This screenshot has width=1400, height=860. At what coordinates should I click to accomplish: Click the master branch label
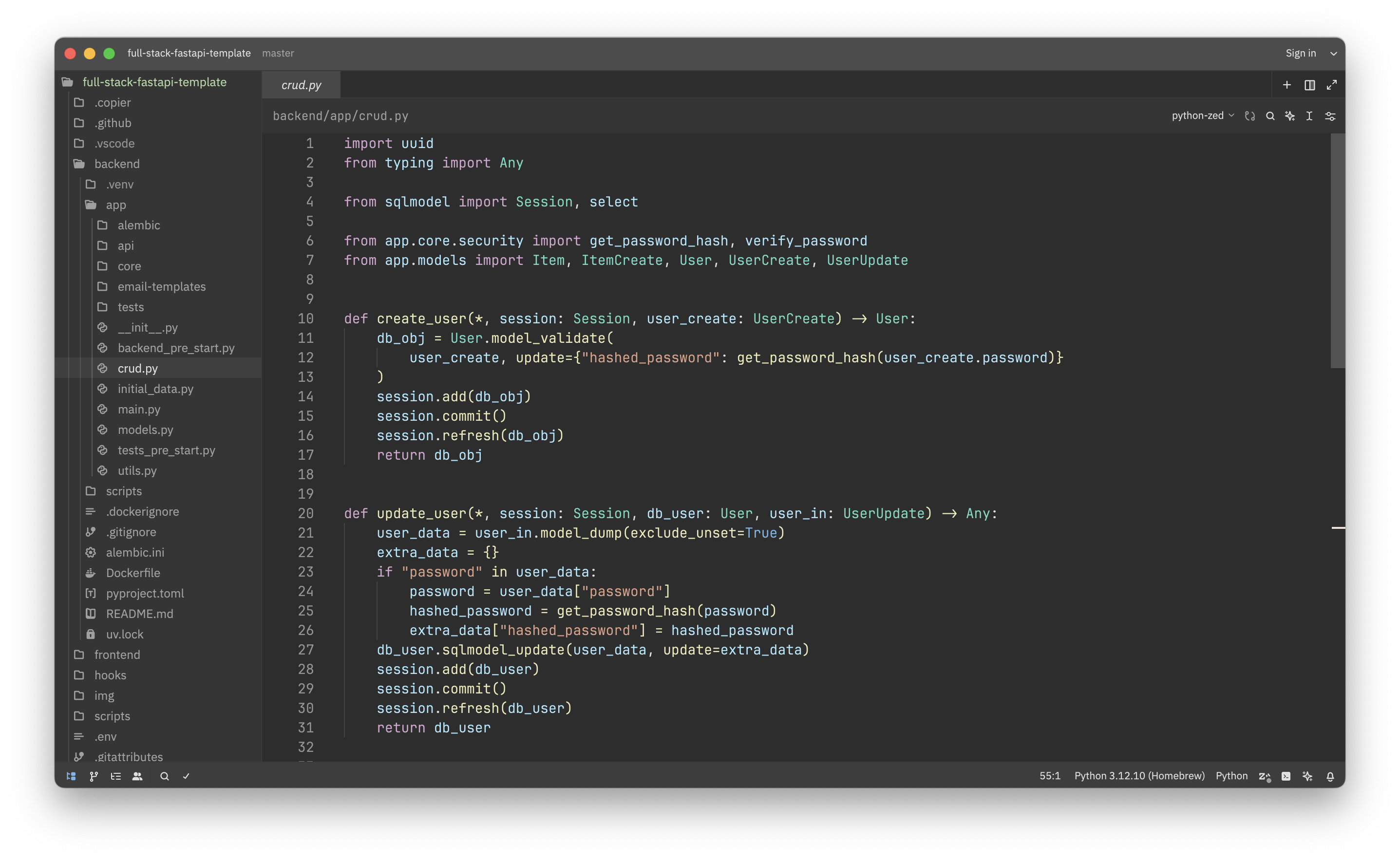click(278, 53)
